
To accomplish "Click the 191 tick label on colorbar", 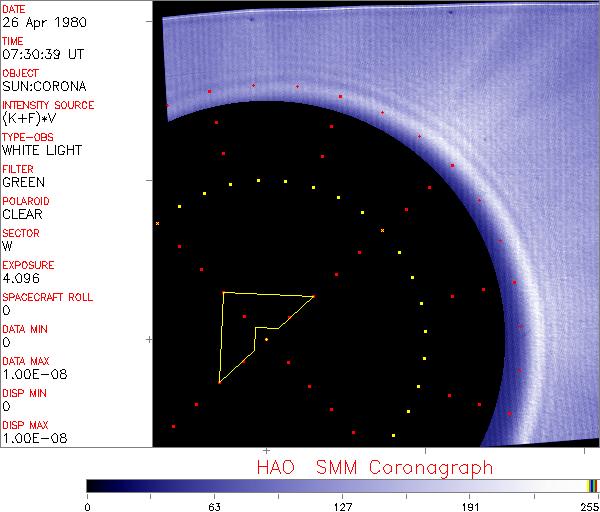I will point(471,507).
